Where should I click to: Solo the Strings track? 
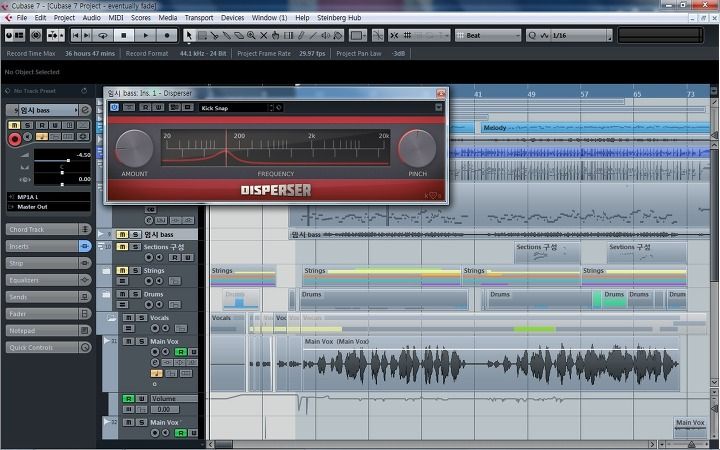pyautogui.click(x=135, y=271)
